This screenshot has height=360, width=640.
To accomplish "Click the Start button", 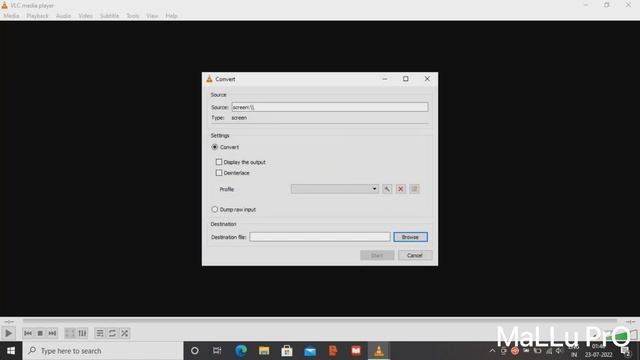I will [x=377, y=255].
